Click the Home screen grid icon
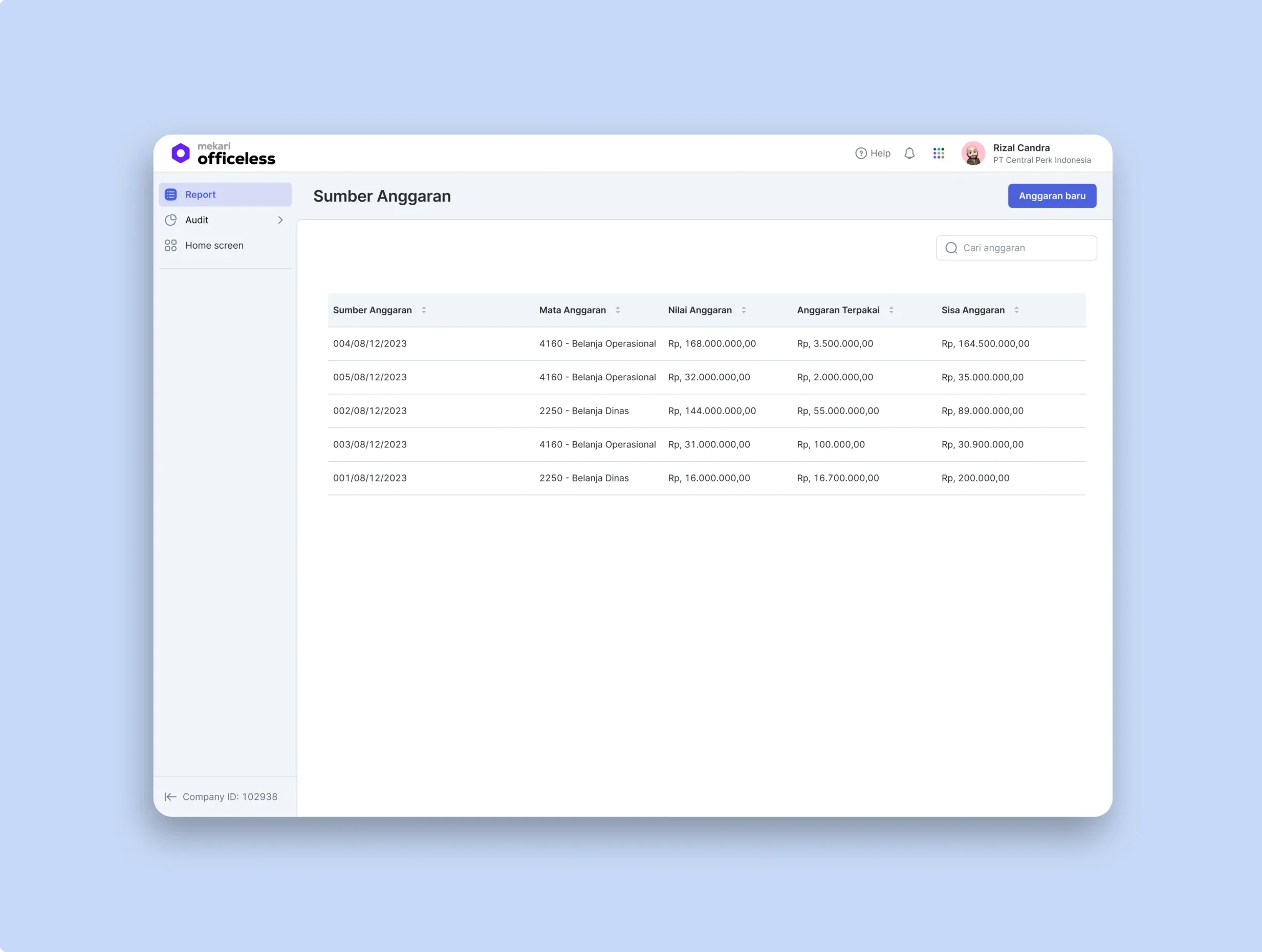1262x952 pixels. pyautogui.click(x=170, y=245)
